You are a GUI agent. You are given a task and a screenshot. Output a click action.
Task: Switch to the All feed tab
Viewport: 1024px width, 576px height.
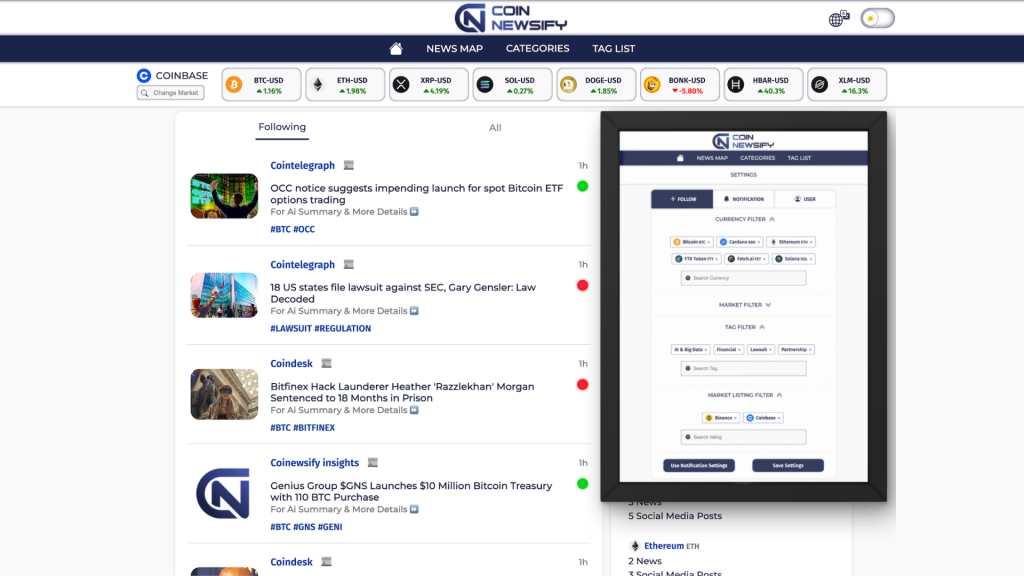[x=495, y=128]
